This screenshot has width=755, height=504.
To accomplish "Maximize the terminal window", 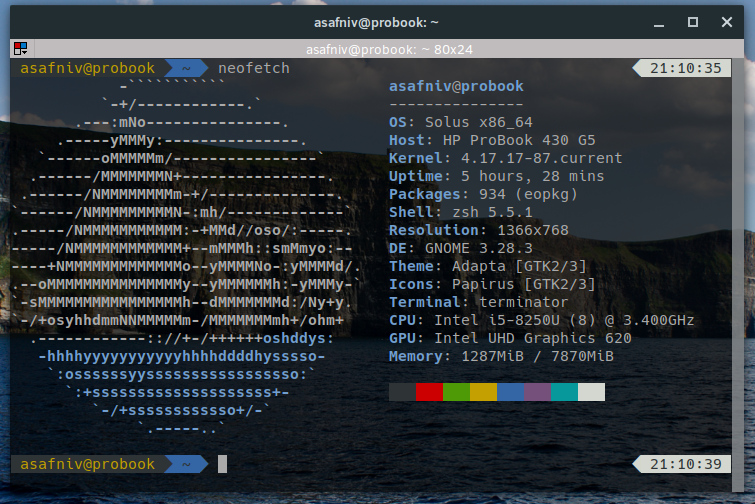I will point(693,22).
